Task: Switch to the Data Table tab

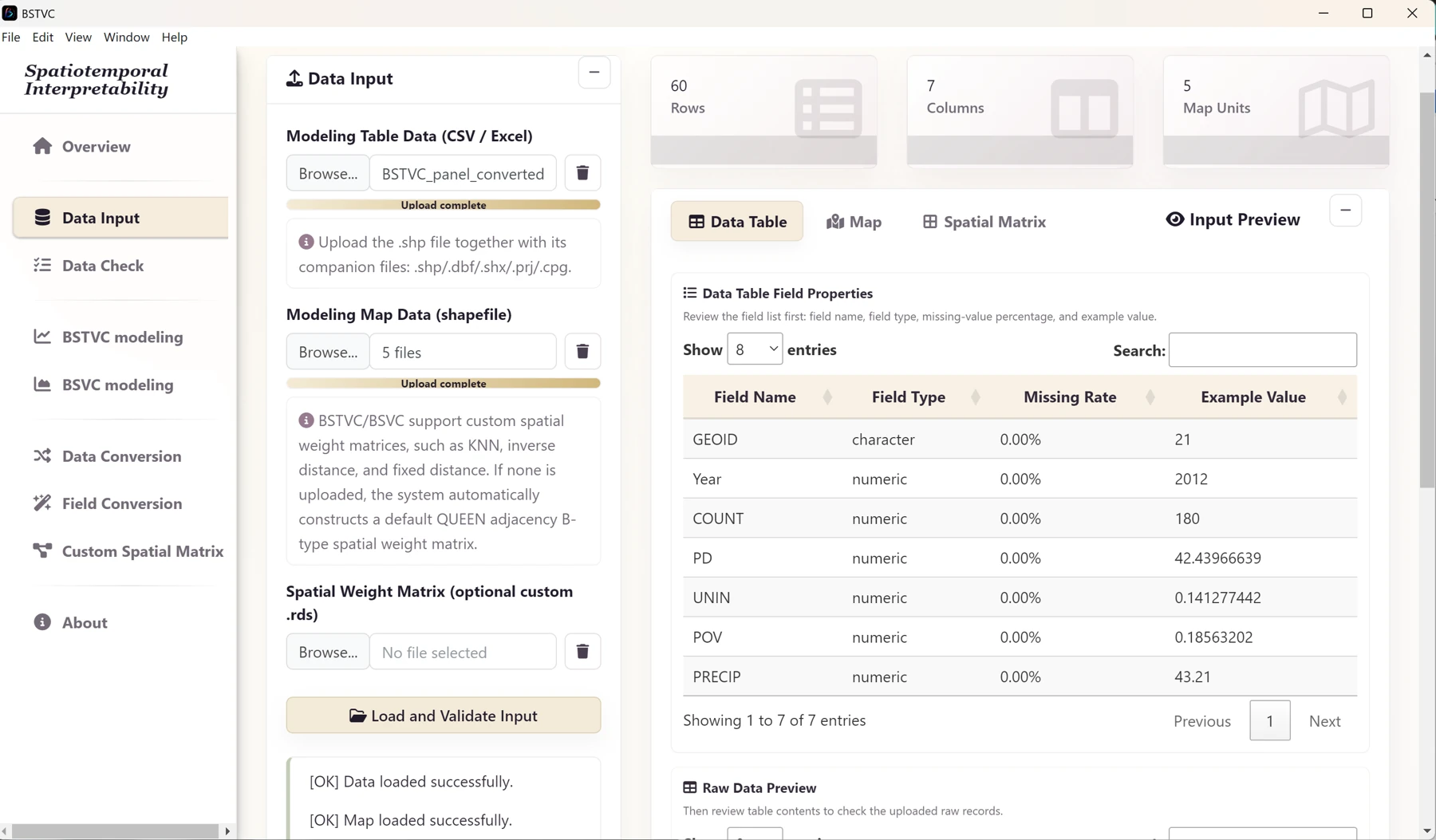Action: (737, 222)
